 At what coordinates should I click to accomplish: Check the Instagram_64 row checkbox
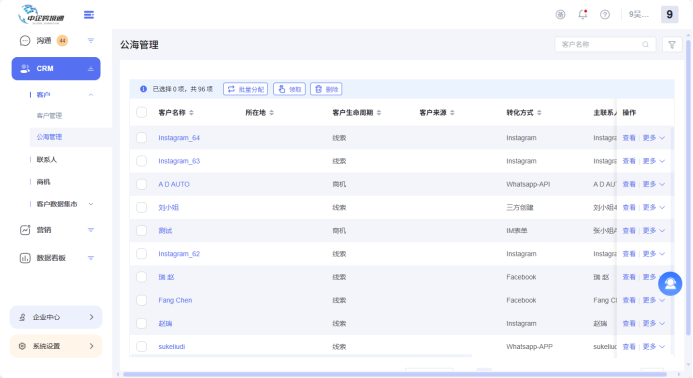click(x=141, y=137)
